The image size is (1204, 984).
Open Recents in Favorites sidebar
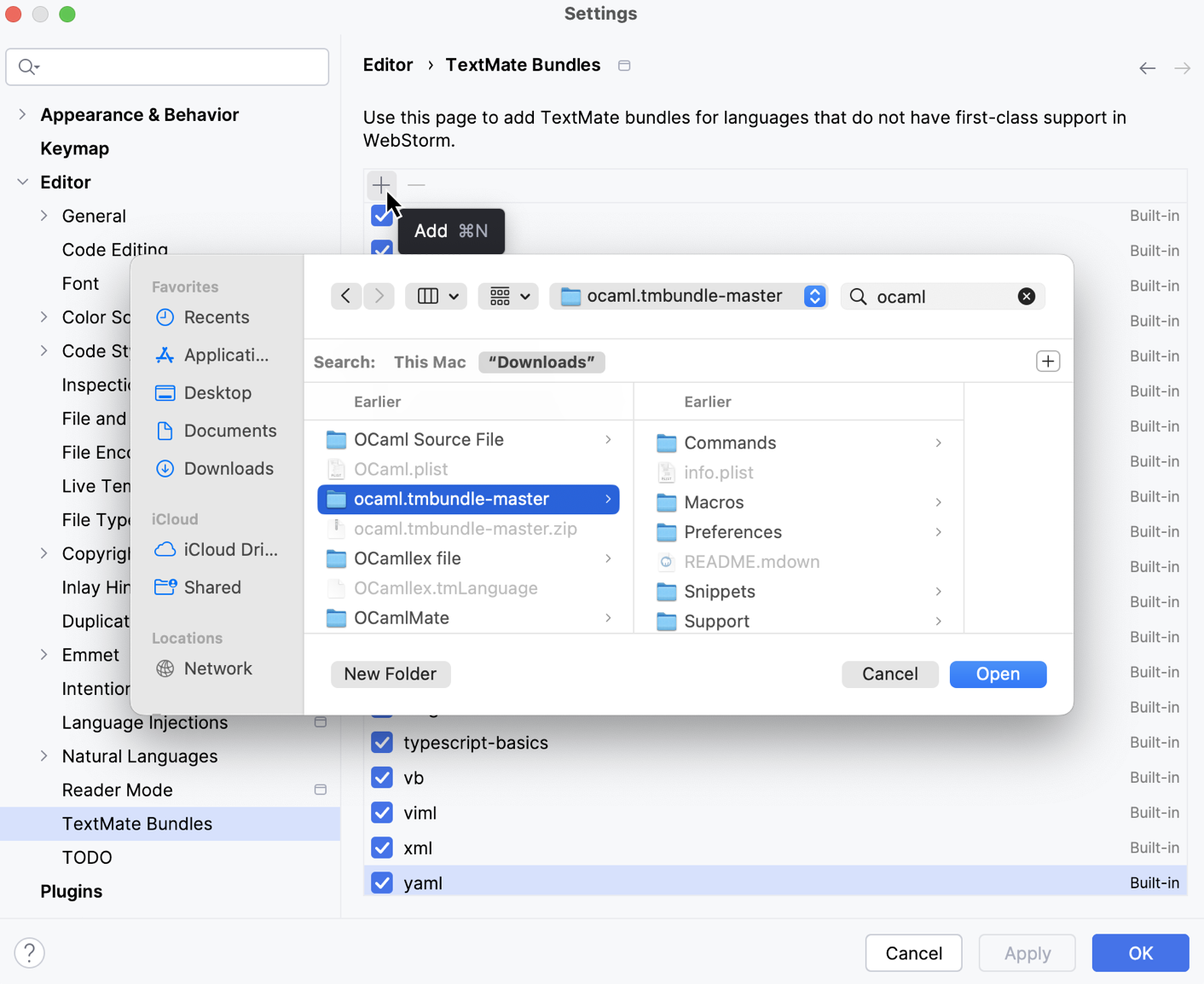(217, 317)
